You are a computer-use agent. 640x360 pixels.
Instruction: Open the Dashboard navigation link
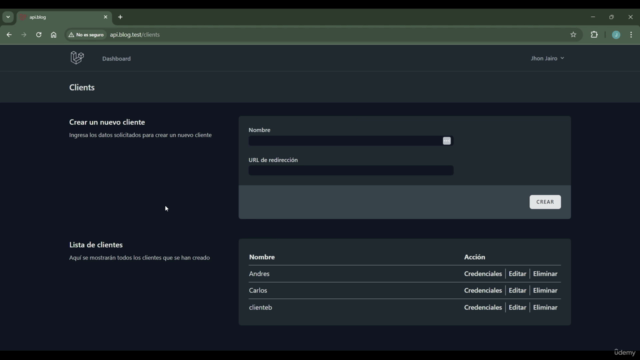[x=116, y=58]
